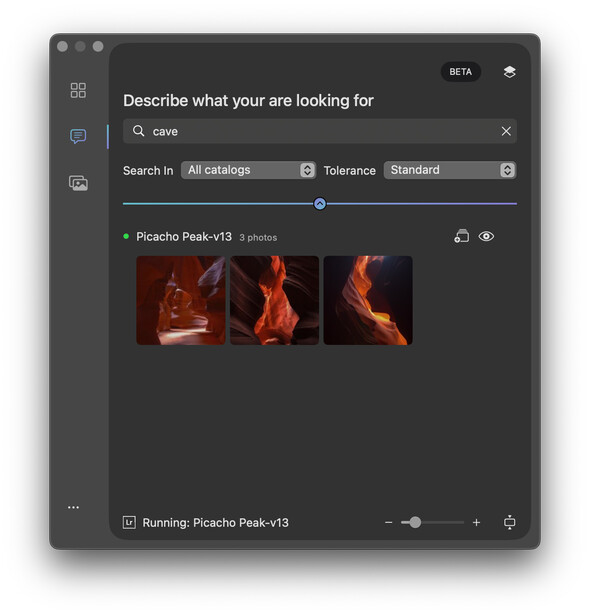Click the layers stack icon
Viewport: 590px width, 615px height.
tap(510, 72)
